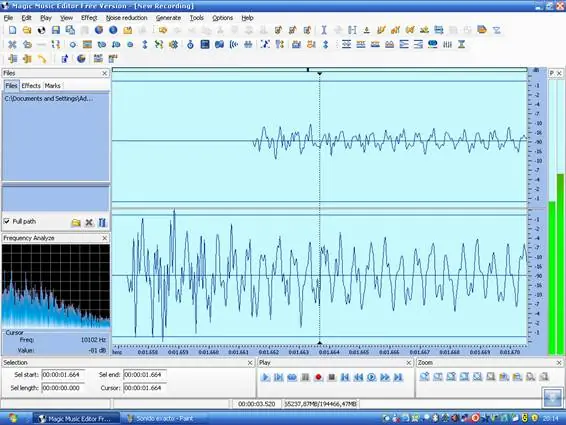
Task: Click the Magic Music Editor taskbar button
Action: pos(77,419)
